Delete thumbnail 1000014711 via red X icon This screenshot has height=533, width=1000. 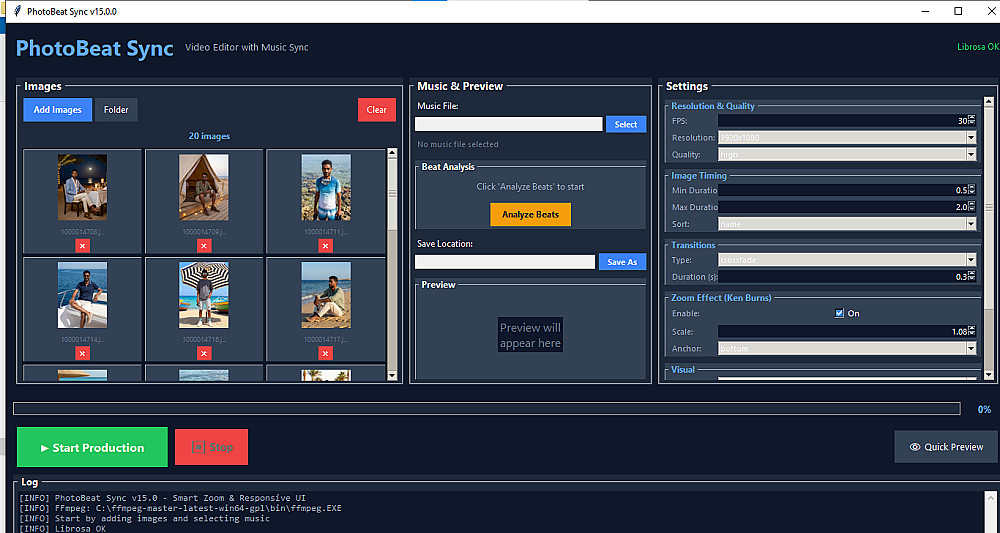pos(325,246)
